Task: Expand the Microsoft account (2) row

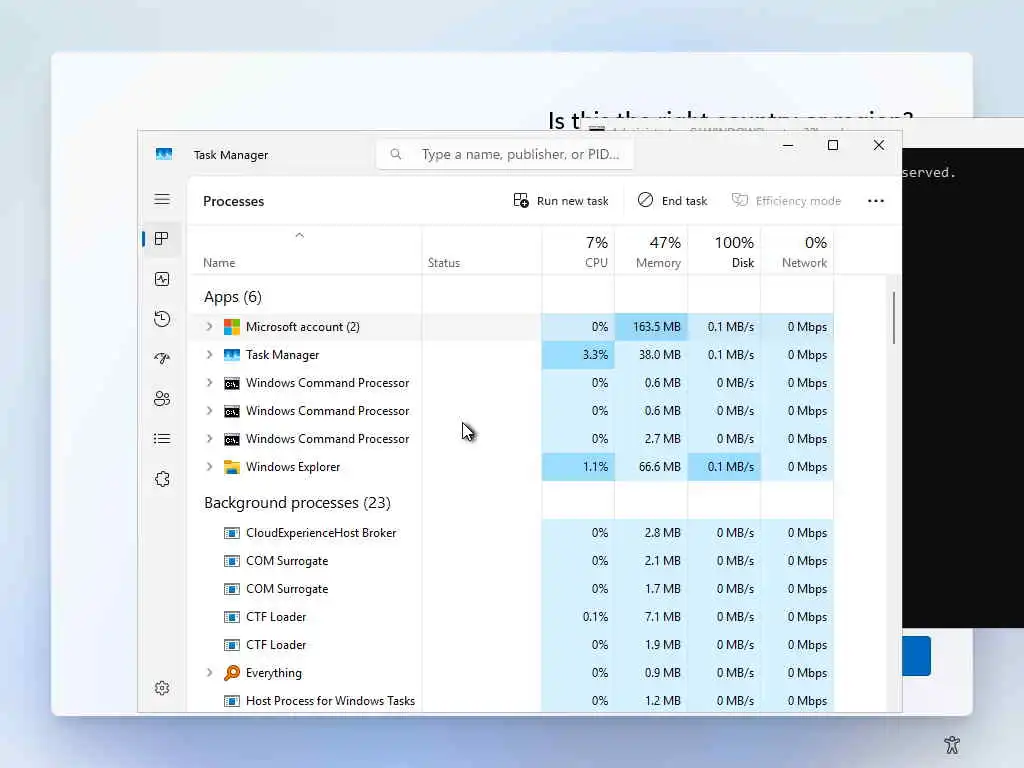Action: click(209, 327)
